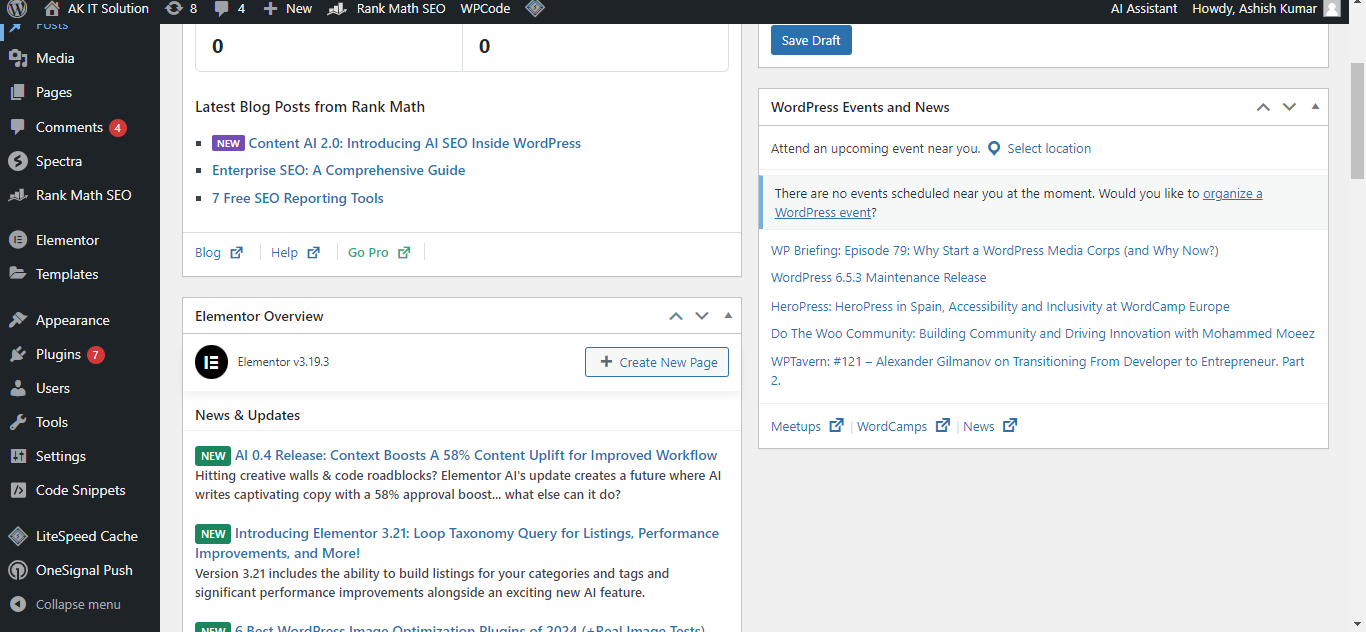Click the Save Draft button
Viewport: 1366px width, 632px height.
coord(811,40)
